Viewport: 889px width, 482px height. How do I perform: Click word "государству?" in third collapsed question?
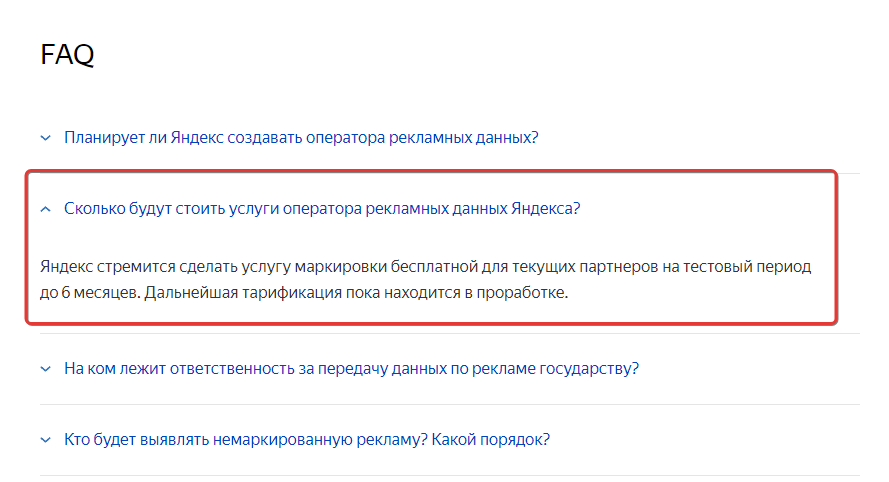589,369
